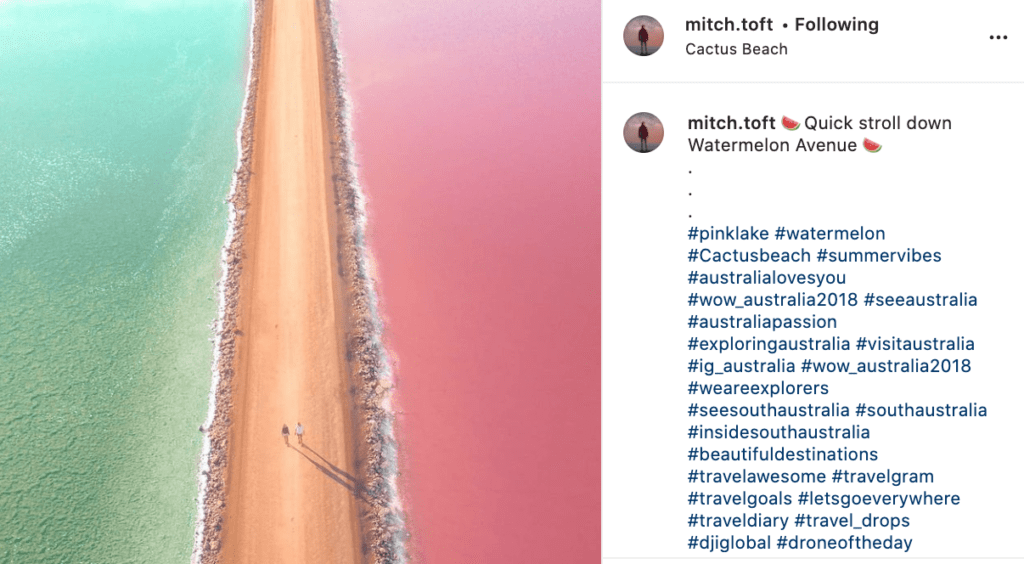This screenshot has width=1024, height=564.
Task: Open the #seeaustralia hashtag
Action: coord(920,300)
